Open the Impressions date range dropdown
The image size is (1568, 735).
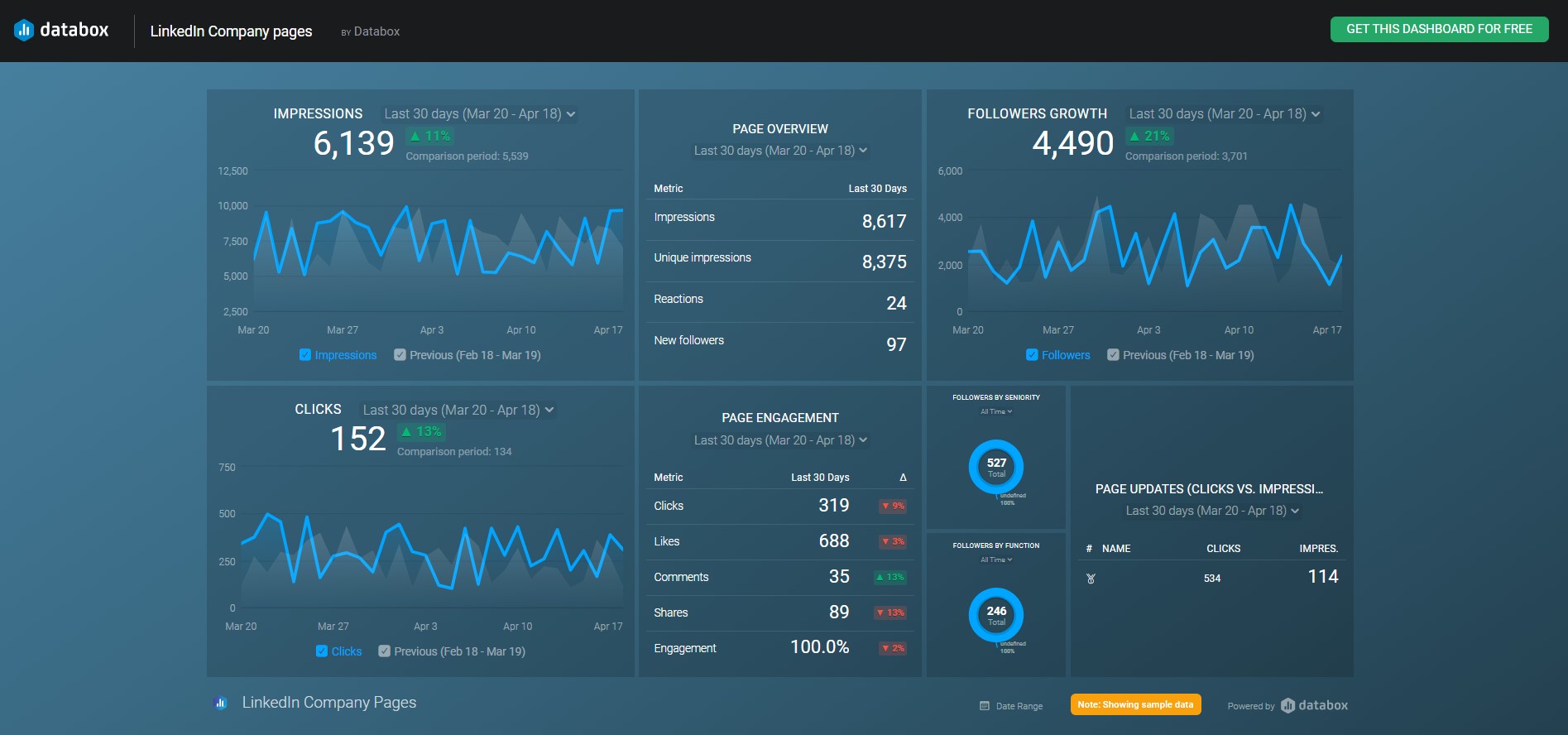480,114
